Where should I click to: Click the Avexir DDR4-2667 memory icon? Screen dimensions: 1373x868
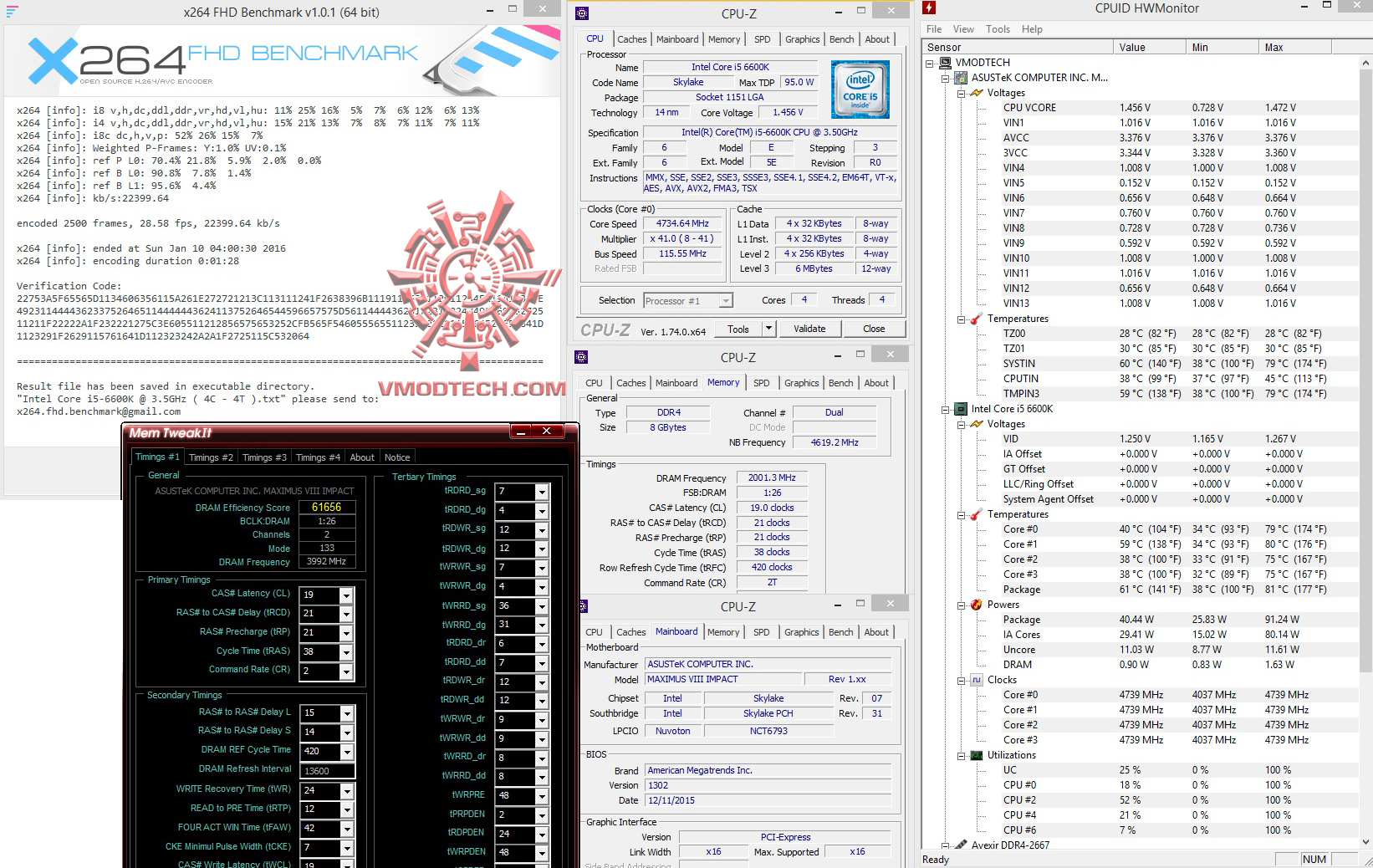960,845
